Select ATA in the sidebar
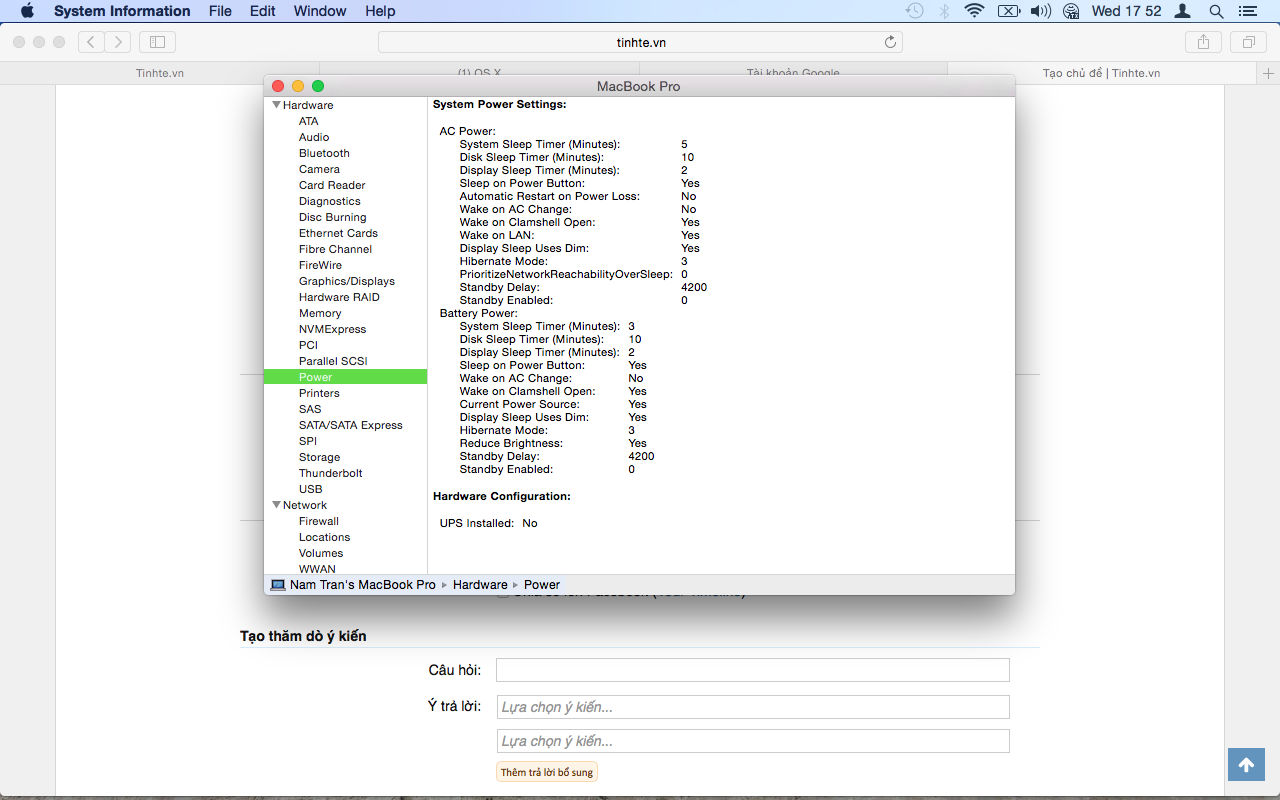The width and height of the screenshot is (1280, 800). click(308, 121)
